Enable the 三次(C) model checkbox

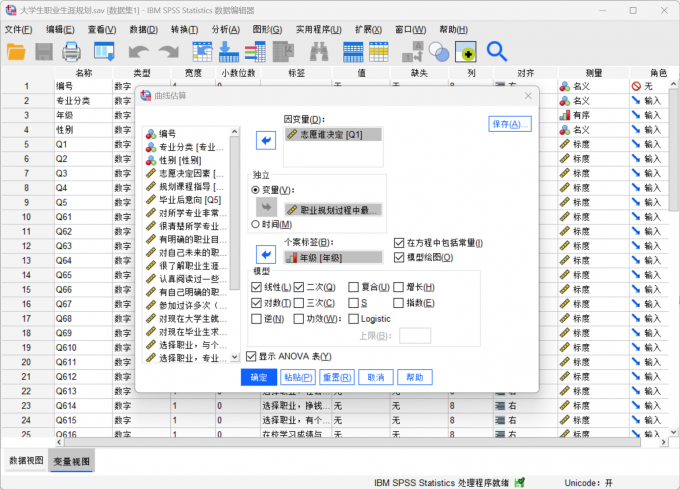point(298,303)
